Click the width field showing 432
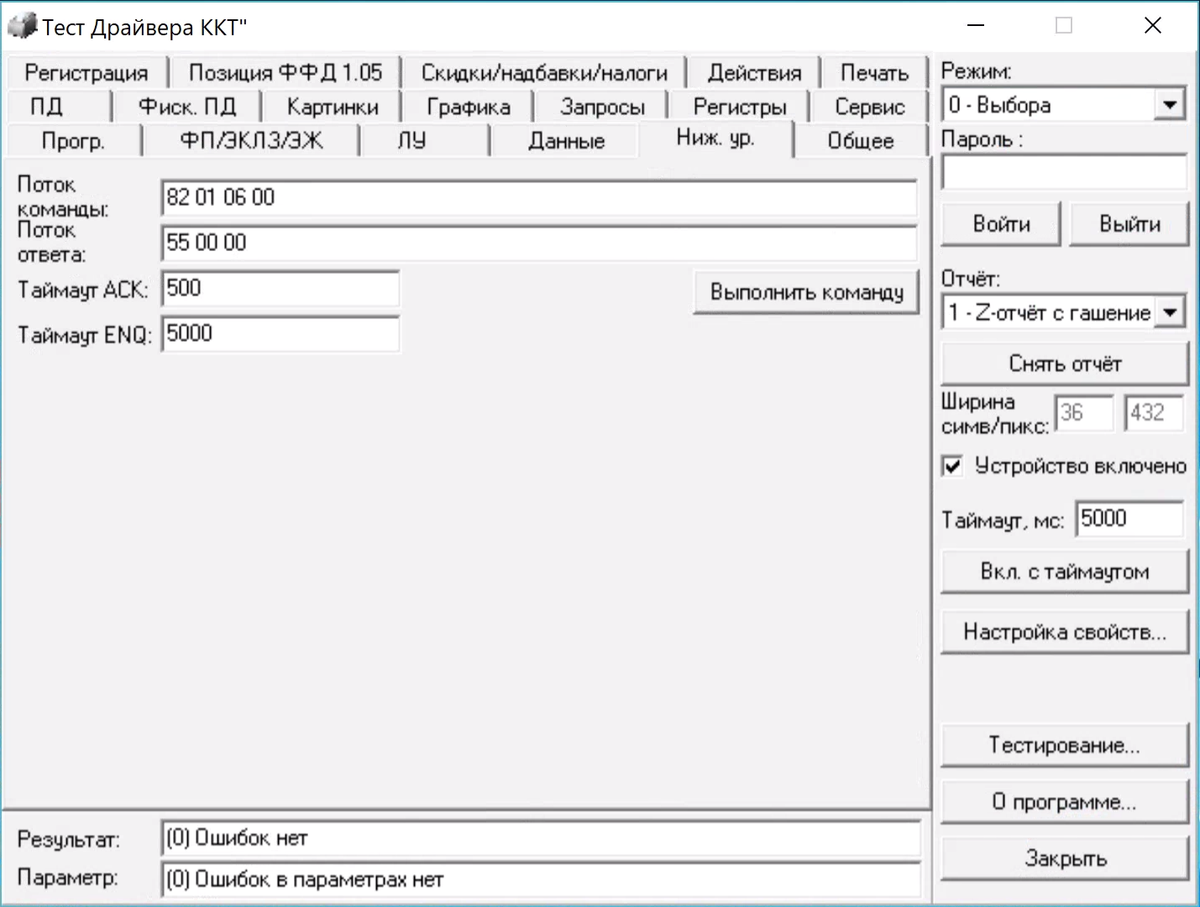The image size is (1200, 907). [x=1155, y=413]
